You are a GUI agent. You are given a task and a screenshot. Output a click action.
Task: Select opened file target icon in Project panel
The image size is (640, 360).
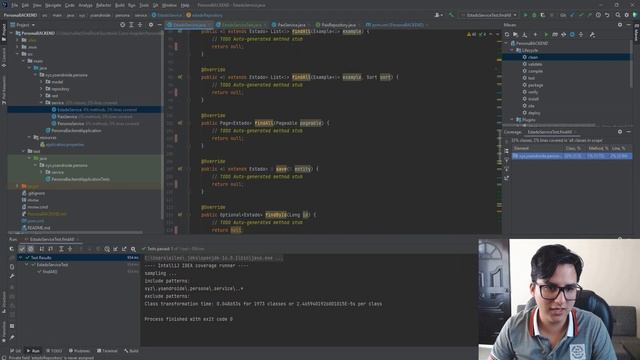[122, 25]
